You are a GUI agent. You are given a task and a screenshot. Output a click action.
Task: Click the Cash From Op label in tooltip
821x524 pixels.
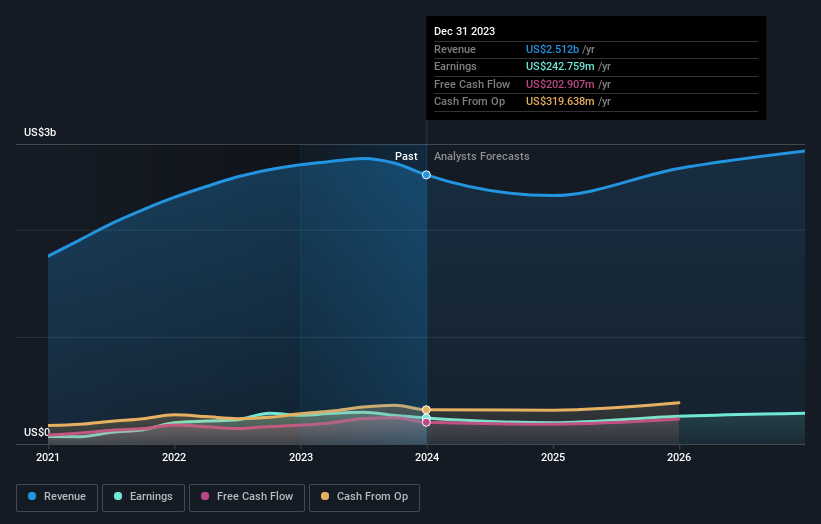pyautogui.click(x=469, y=102)
